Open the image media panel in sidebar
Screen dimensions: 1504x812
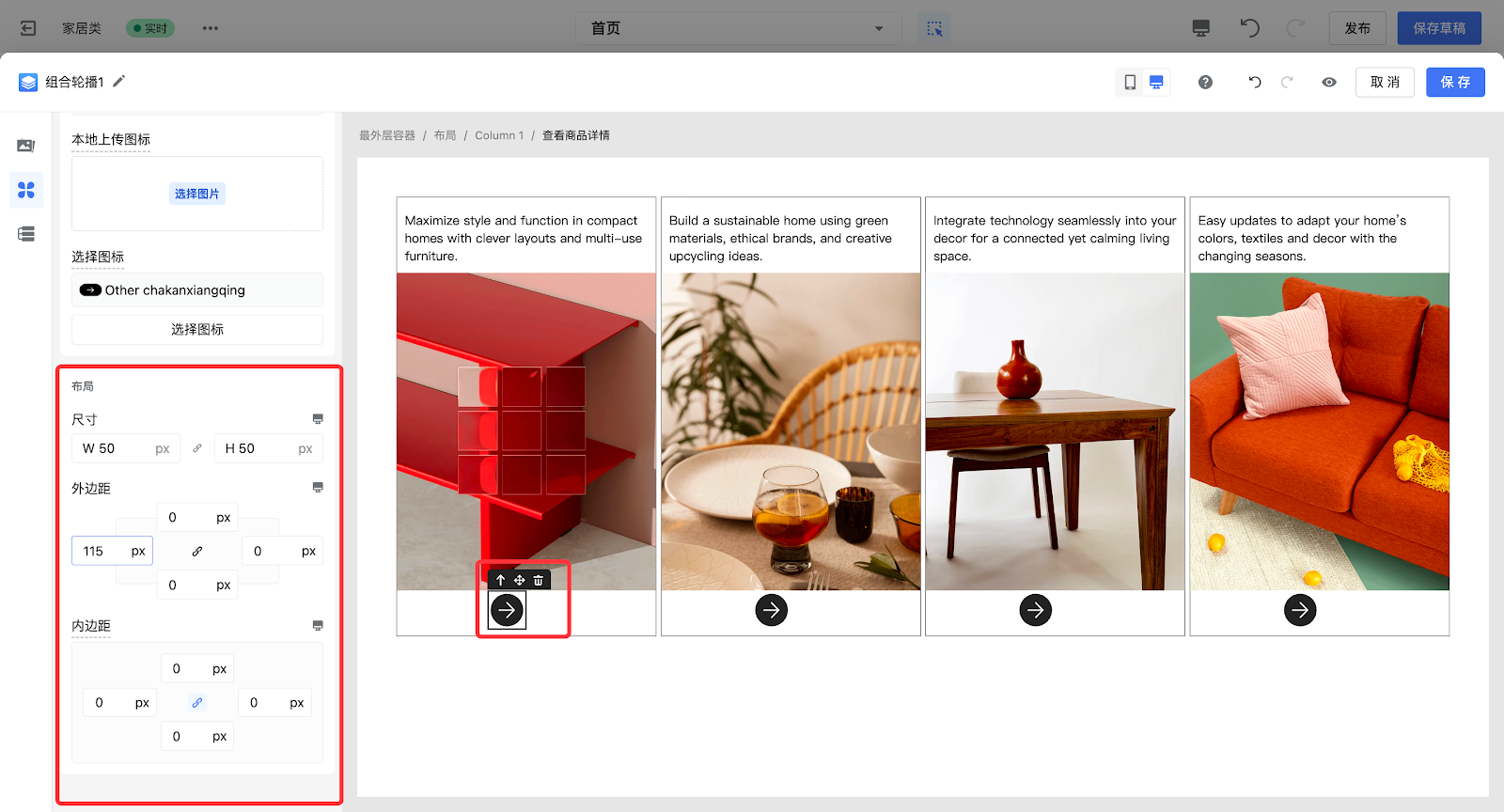click(26, 146)
